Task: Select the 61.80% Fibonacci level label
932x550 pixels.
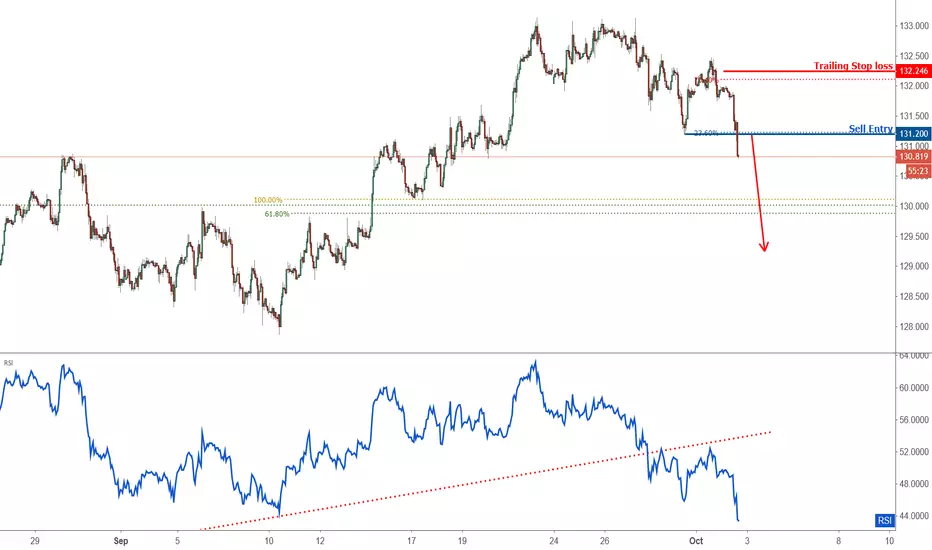Action: coord(277,213)
